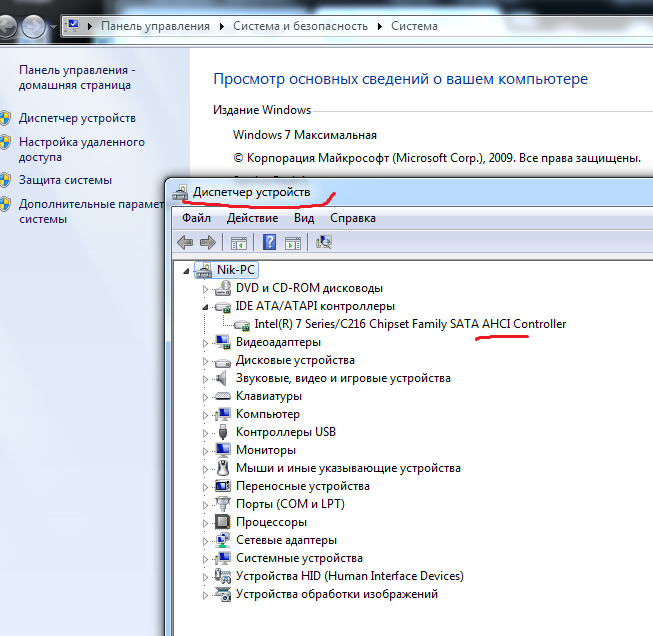
Task: Click Система и безопасность breadcrumb
Action: click(300, 26)
